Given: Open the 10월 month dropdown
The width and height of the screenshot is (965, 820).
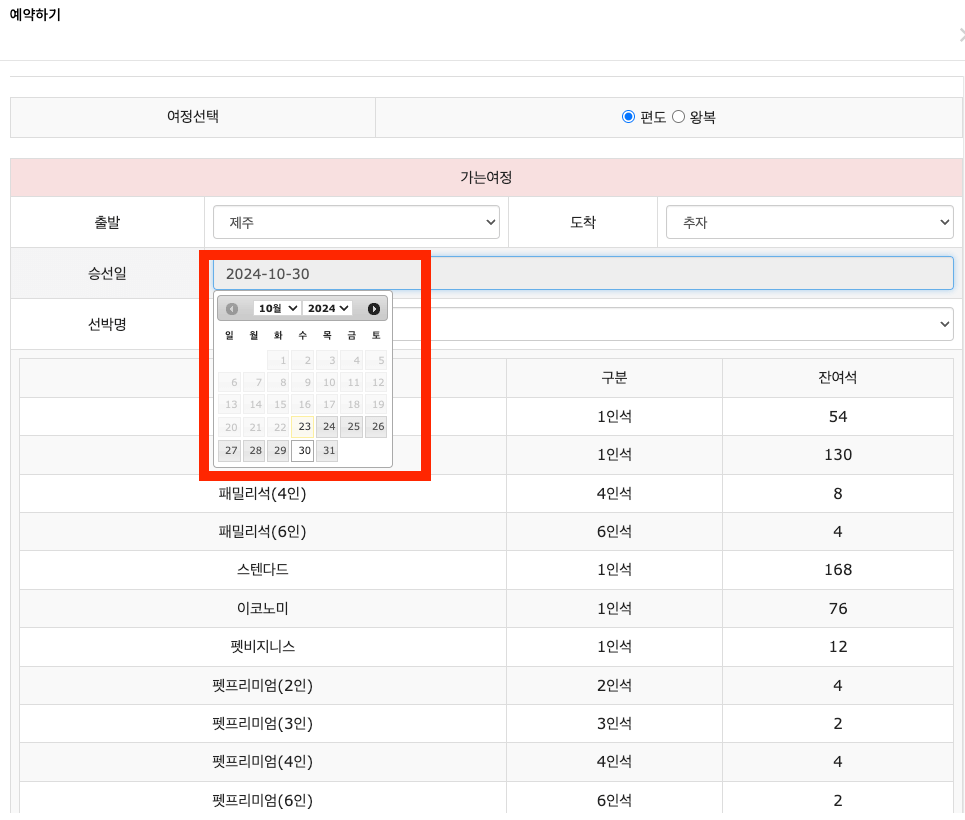Looking at the screenshot, I should (276, 308).
